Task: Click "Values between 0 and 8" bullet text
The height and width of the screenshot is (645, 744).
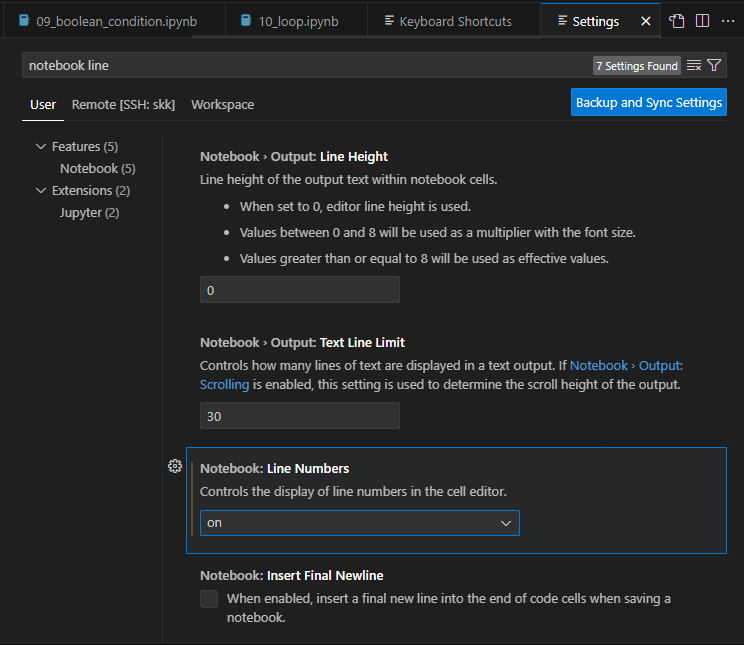Action: (437, 233)
